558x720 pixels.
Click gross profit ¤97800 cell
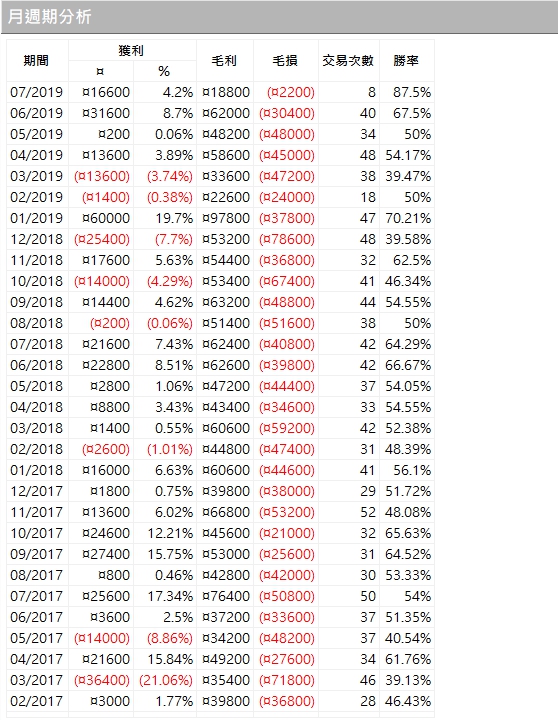225,218
